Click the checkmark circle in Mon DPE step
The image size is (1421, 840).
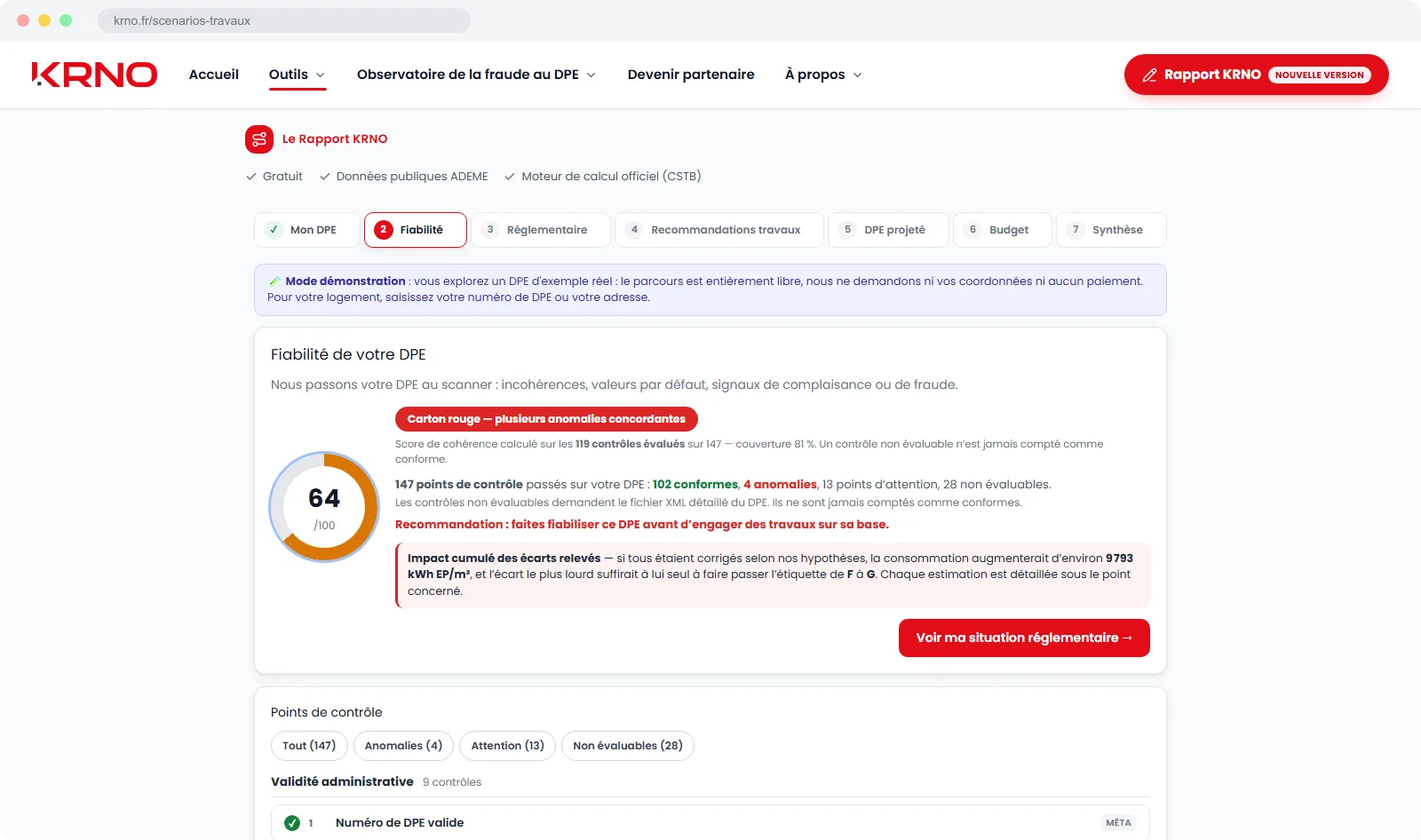point(274,230)
